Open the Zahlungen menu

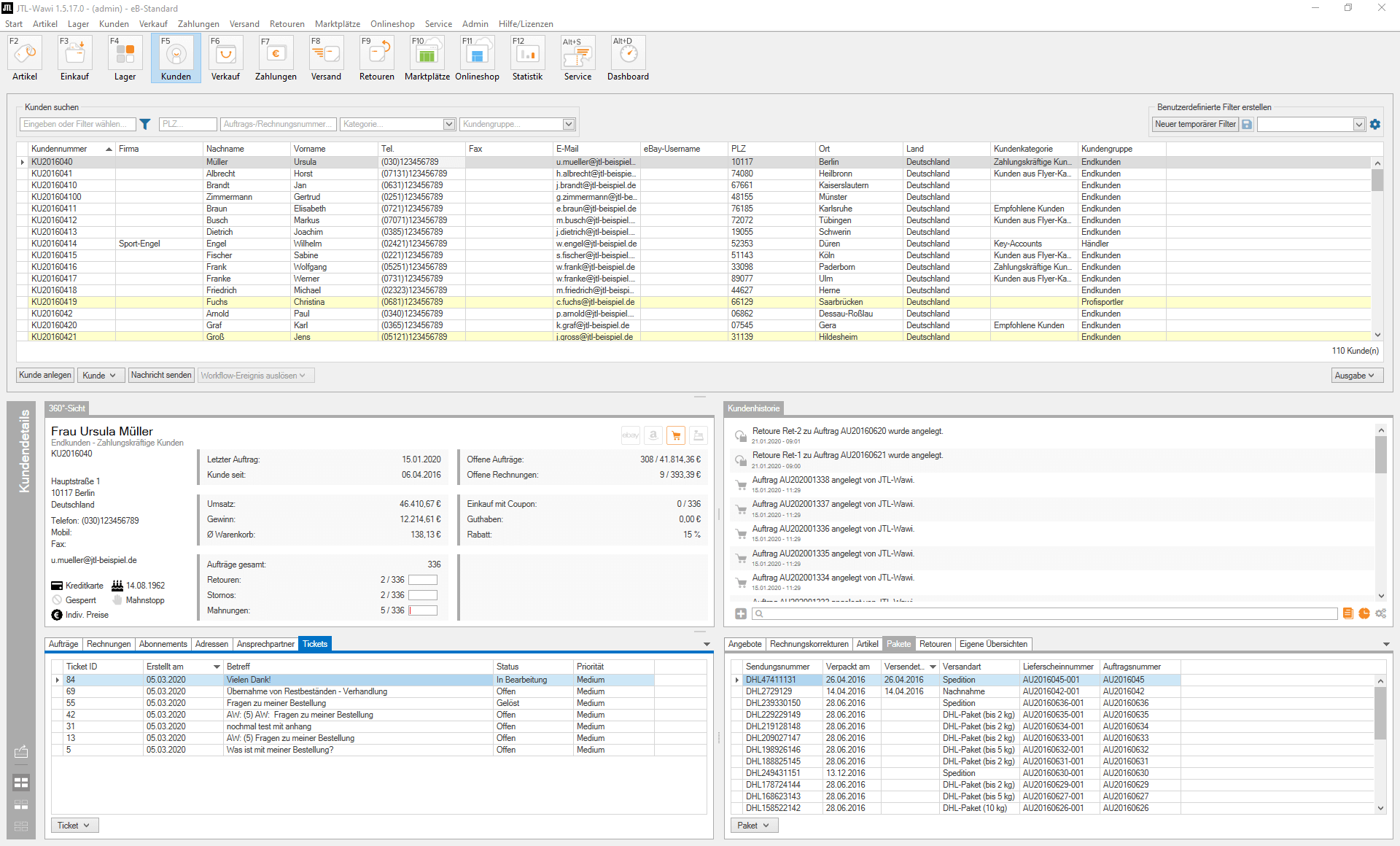198,24
